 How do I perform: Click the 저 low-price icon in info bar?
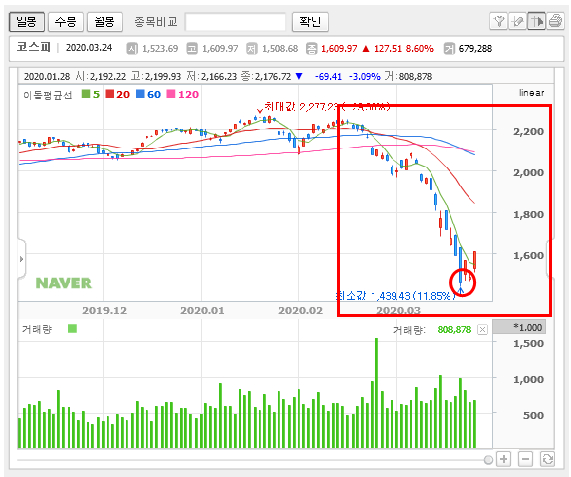252,48
